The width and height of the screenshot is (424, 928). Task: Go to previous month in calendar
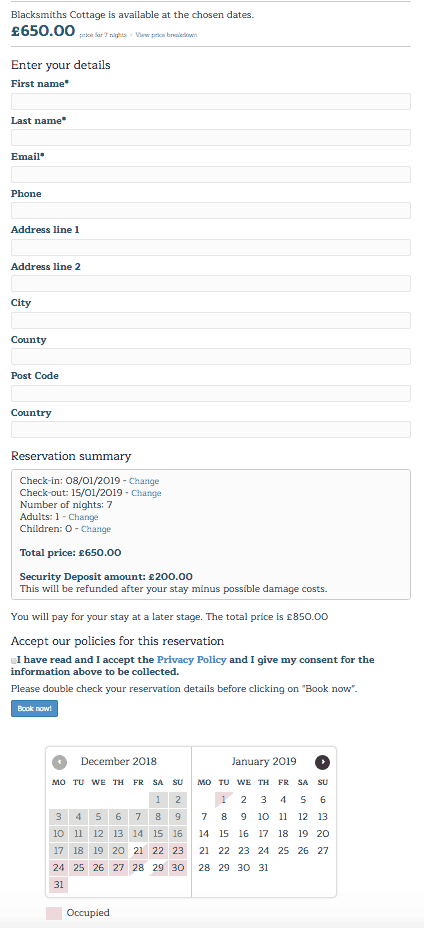[x=59, y=762]
